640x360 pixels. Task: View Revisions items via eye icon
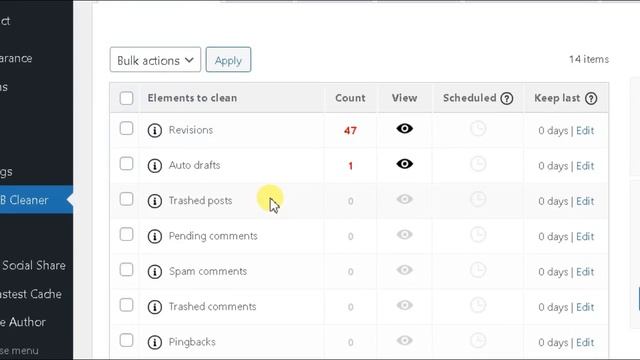[x=404, y=129]
